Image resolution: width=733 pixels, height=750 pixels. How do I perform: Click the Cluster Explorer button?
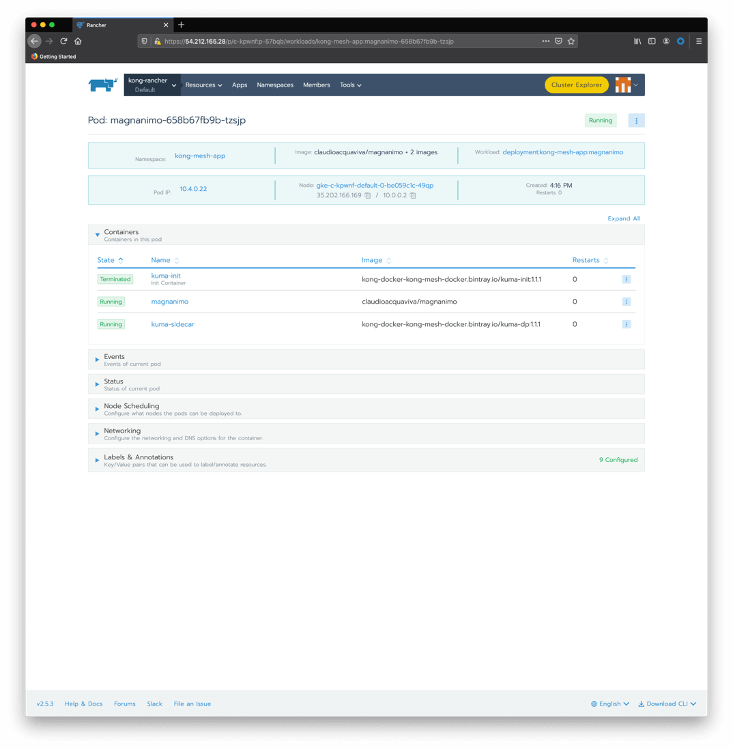[576, 85]
